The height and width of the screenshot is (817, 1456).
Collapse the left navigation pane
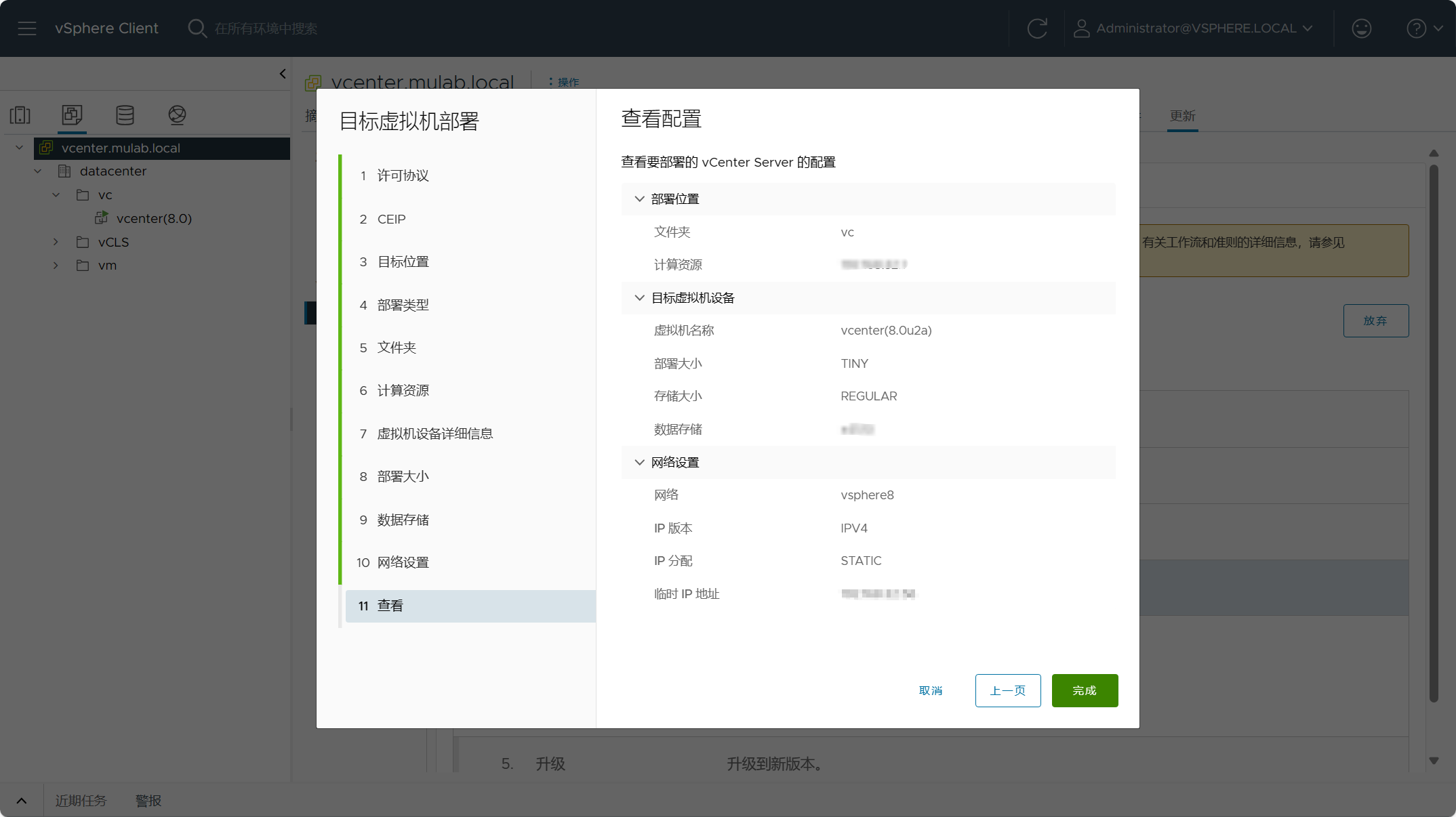pos(283,74)
